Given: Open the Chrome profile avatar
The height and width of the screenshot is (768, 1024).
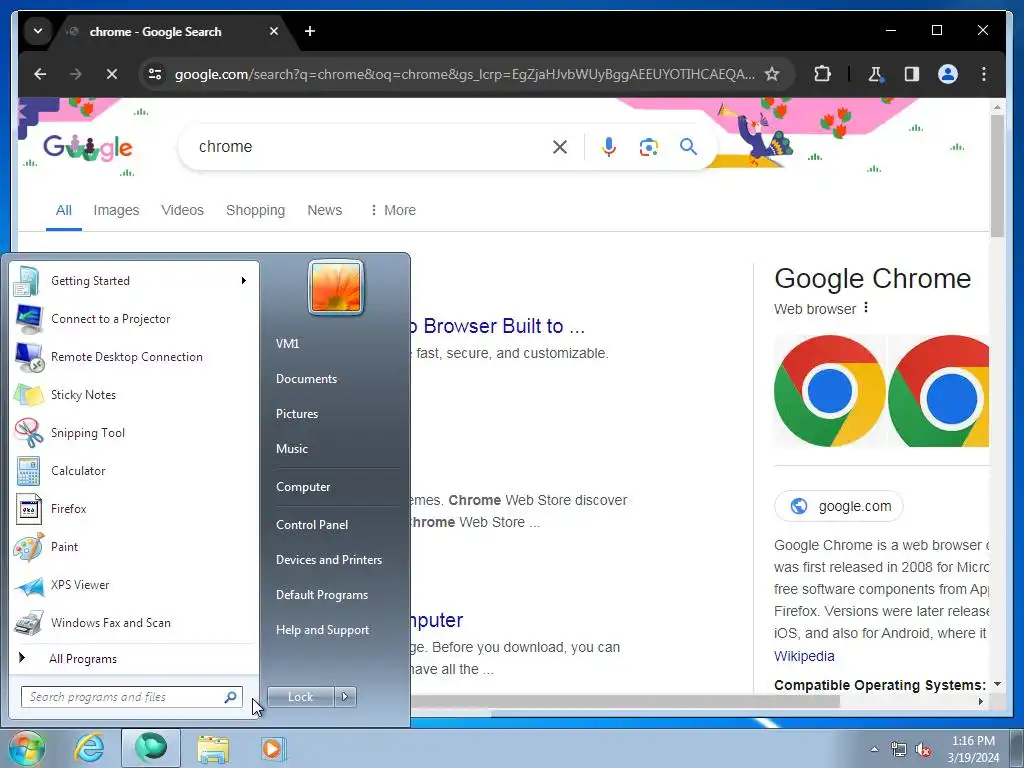Looking at the screenshot, I should [x=948, y=74].
